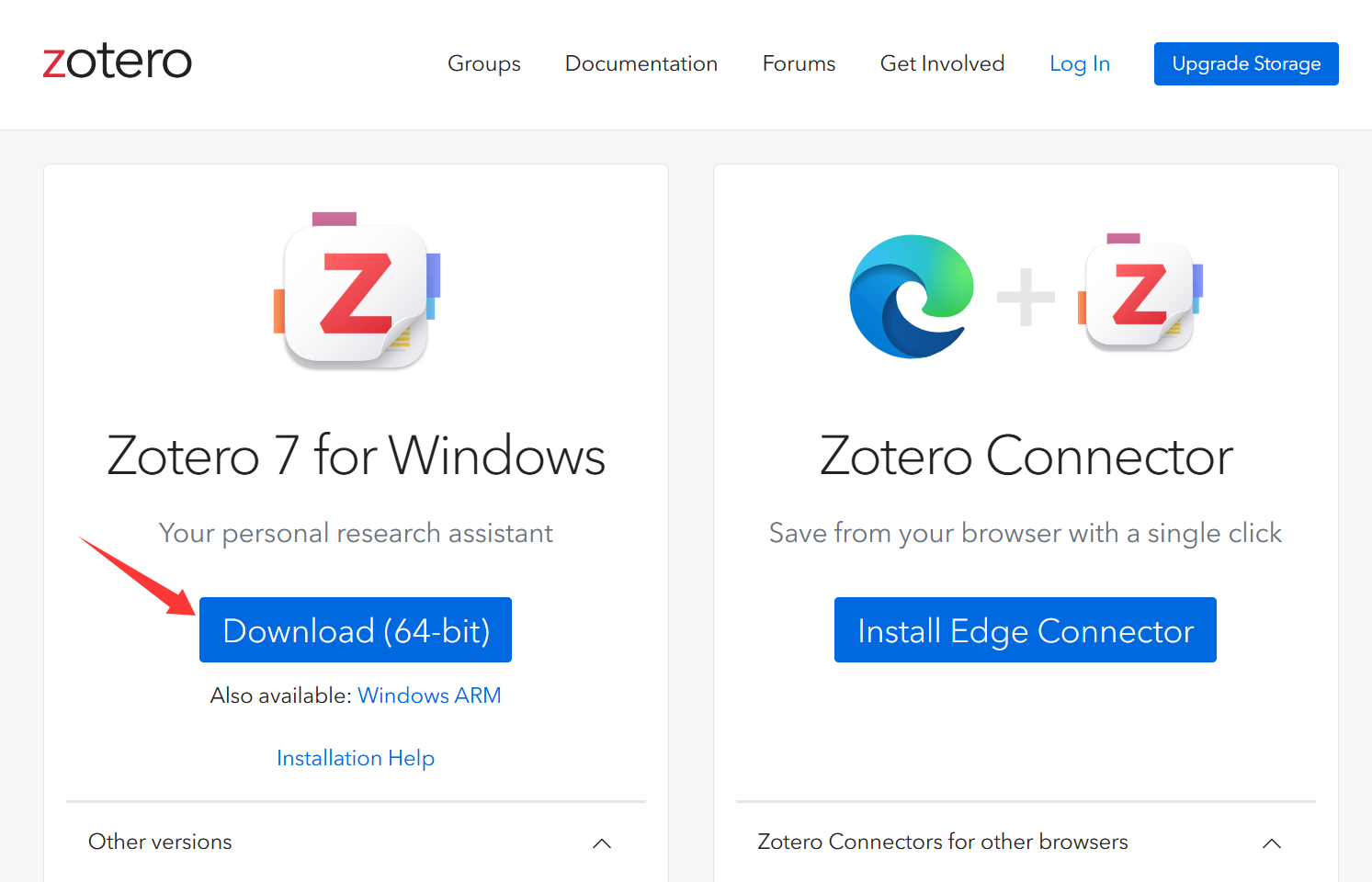Open the Windows ARM download link
Viewport: 1372px width, 882px height.
pos(429,695)
